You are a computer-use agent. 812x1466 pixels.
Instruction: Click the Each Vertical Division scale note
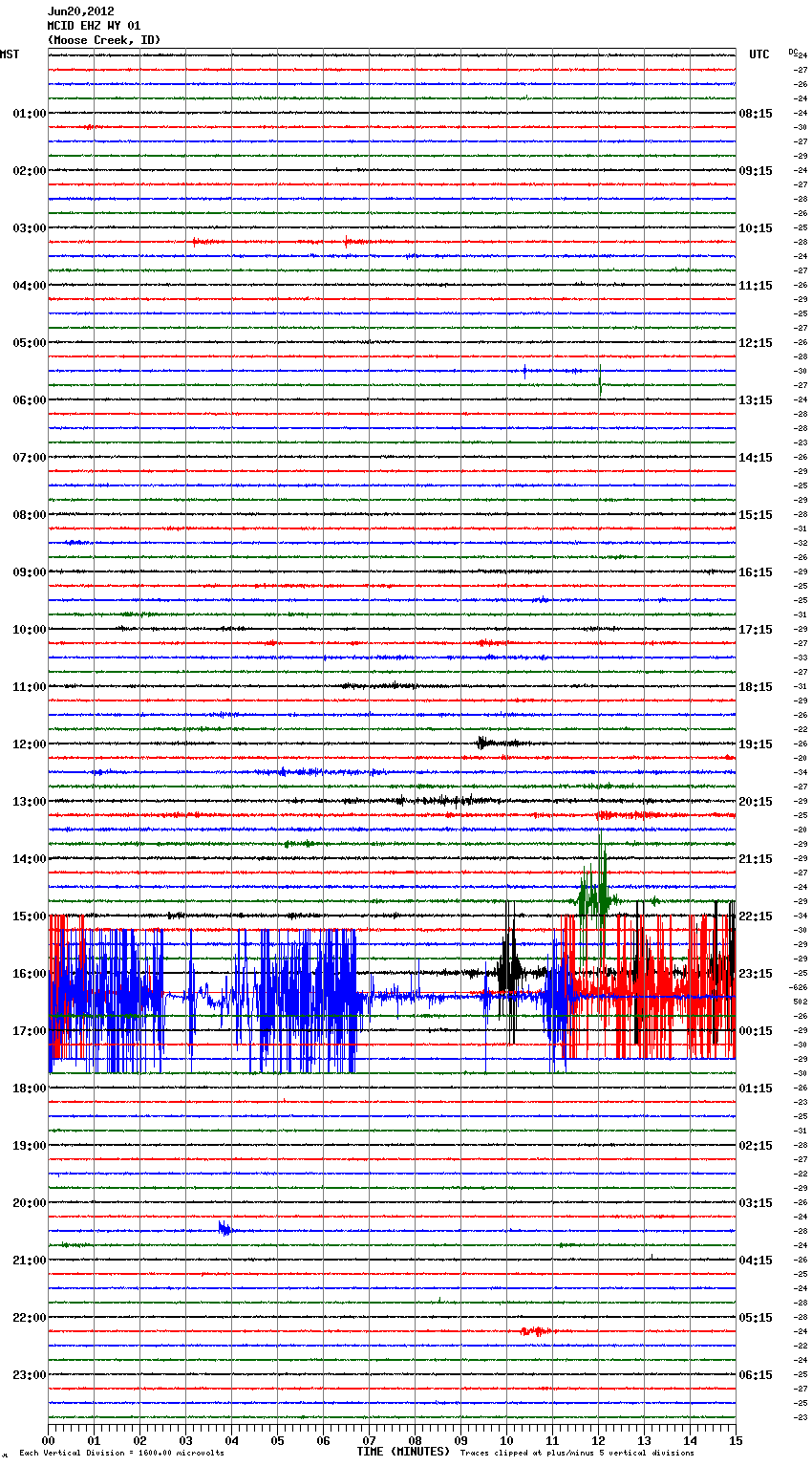point(121,1454)
